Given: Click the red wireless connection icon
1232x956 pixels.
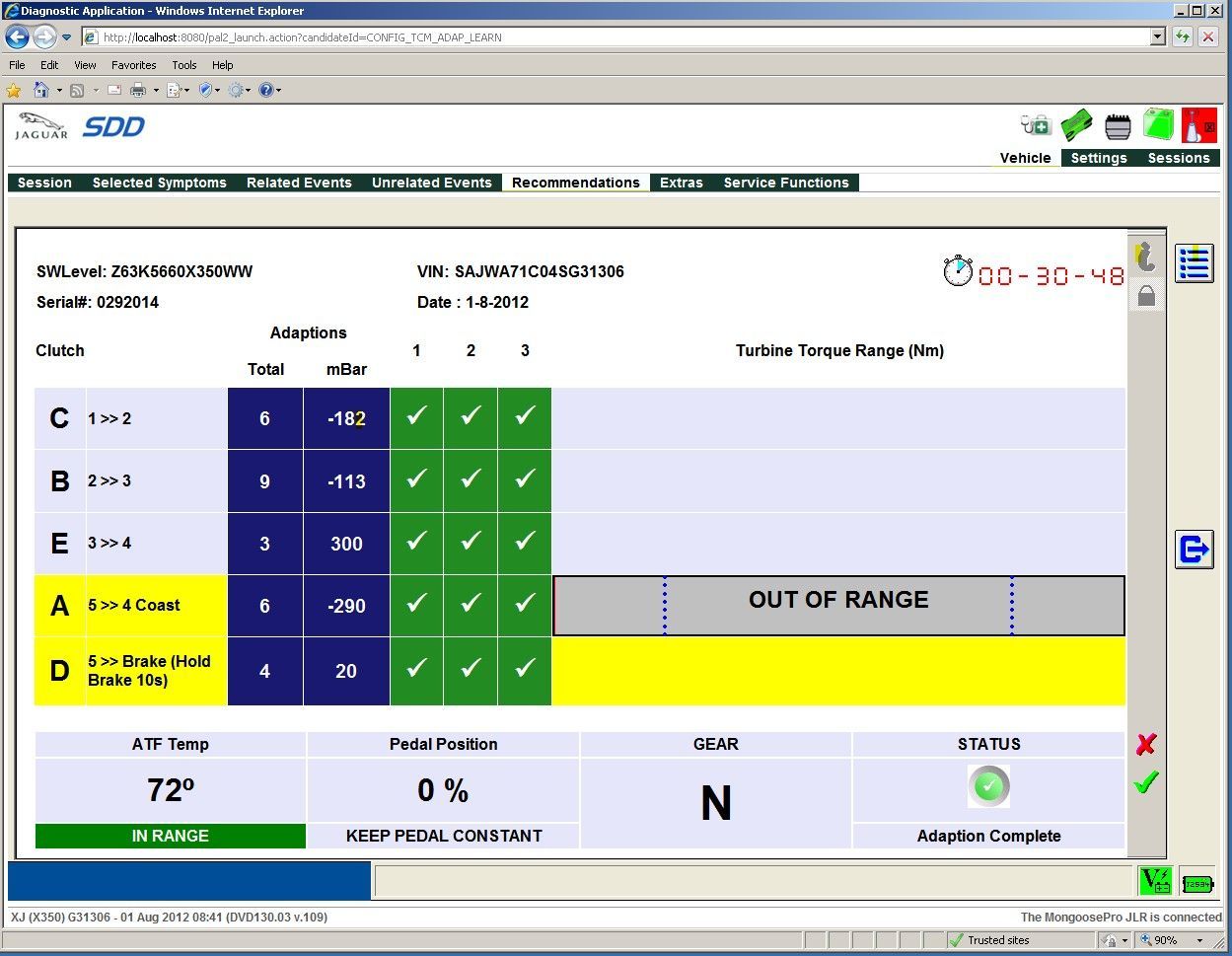Looking at the screenshot, I should tap(1198, 126).
